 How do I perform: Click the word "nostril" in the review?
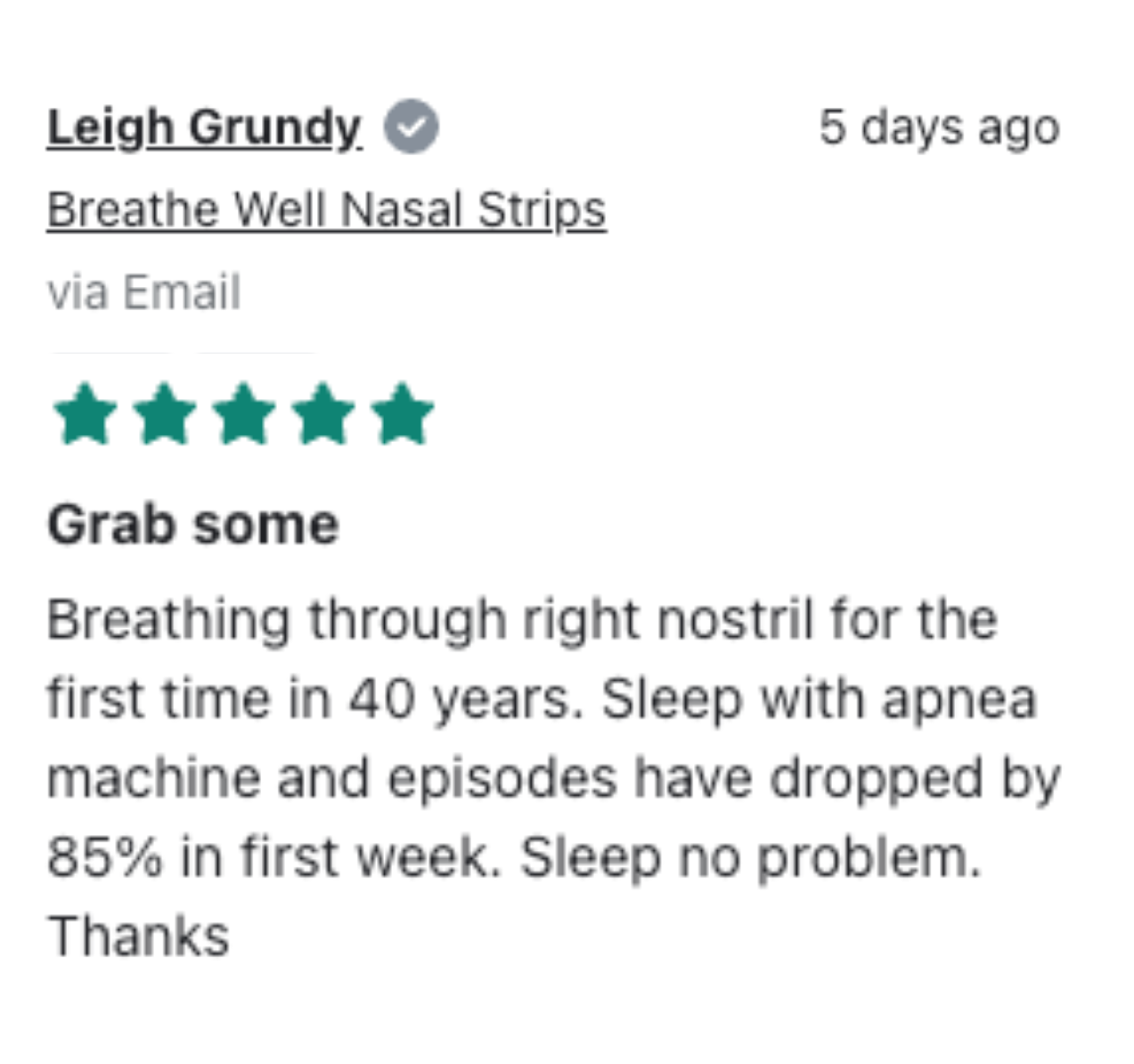coord(735,620)
